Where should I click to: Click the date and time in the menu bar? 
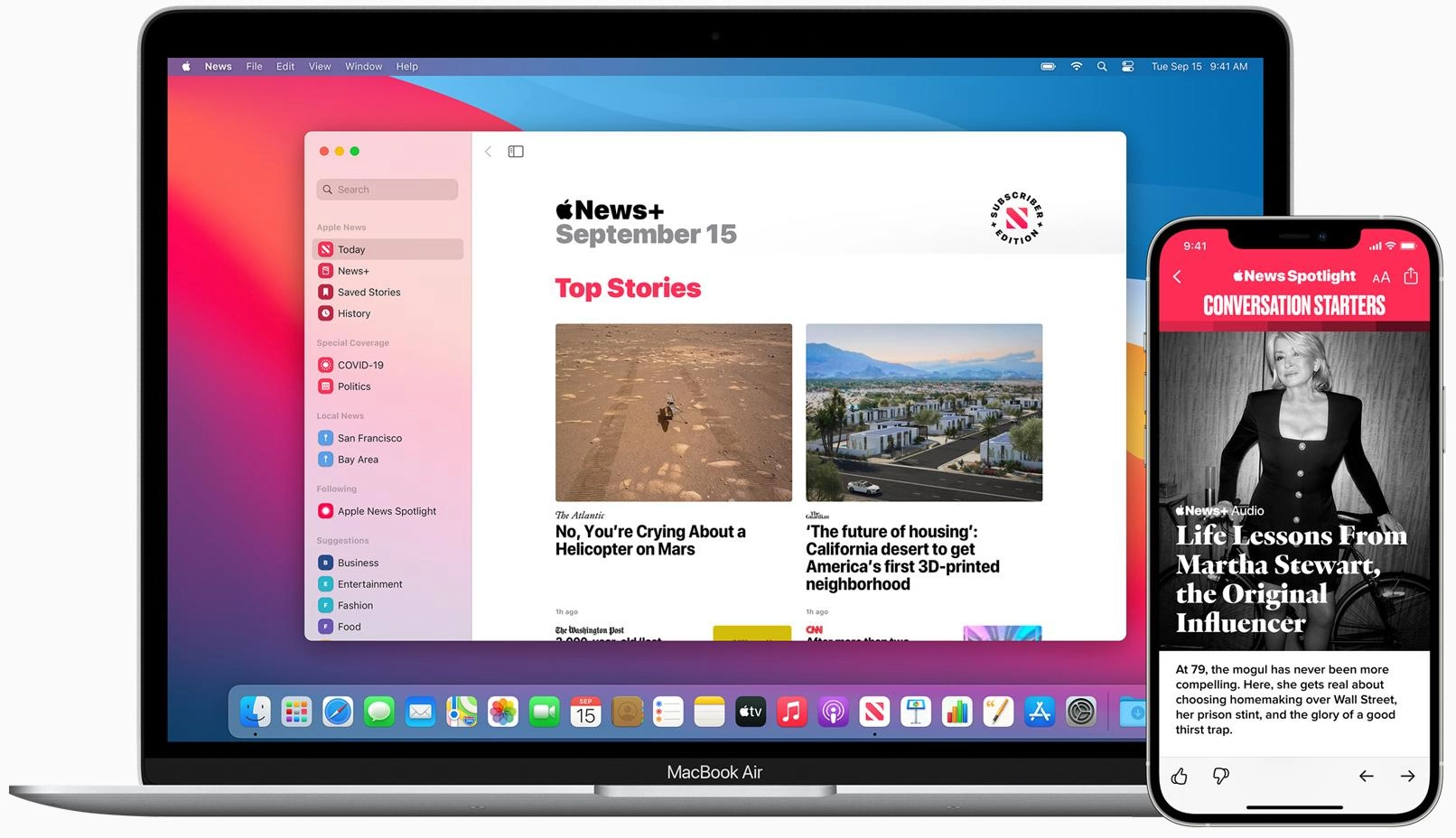[1199, 67]
